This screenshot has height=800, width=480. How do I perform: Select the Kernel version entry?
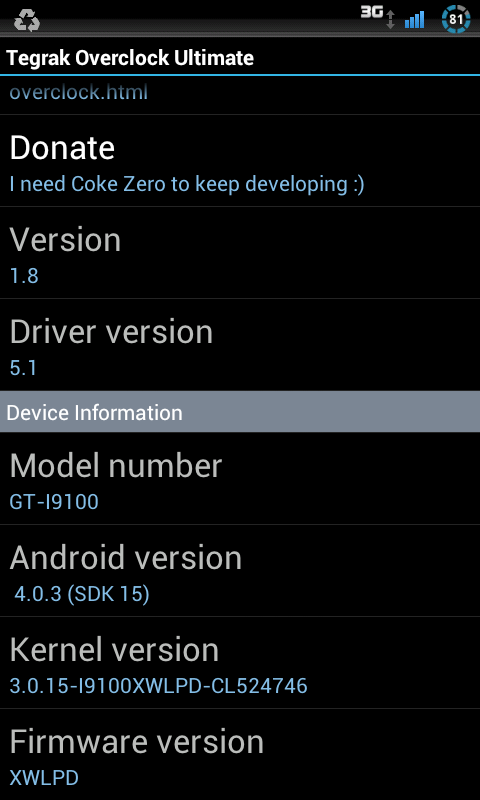pyautogui.click(x=240, y=663)
